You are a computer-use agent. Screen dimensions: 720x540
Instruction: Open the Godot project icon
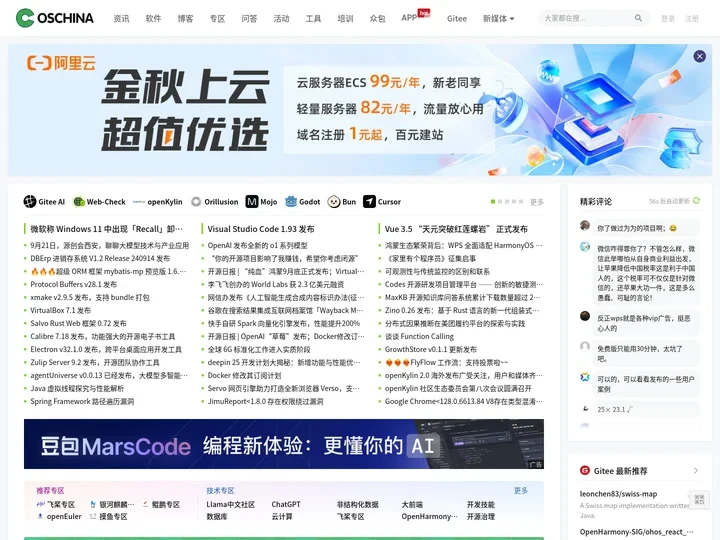tap(291, 202)
